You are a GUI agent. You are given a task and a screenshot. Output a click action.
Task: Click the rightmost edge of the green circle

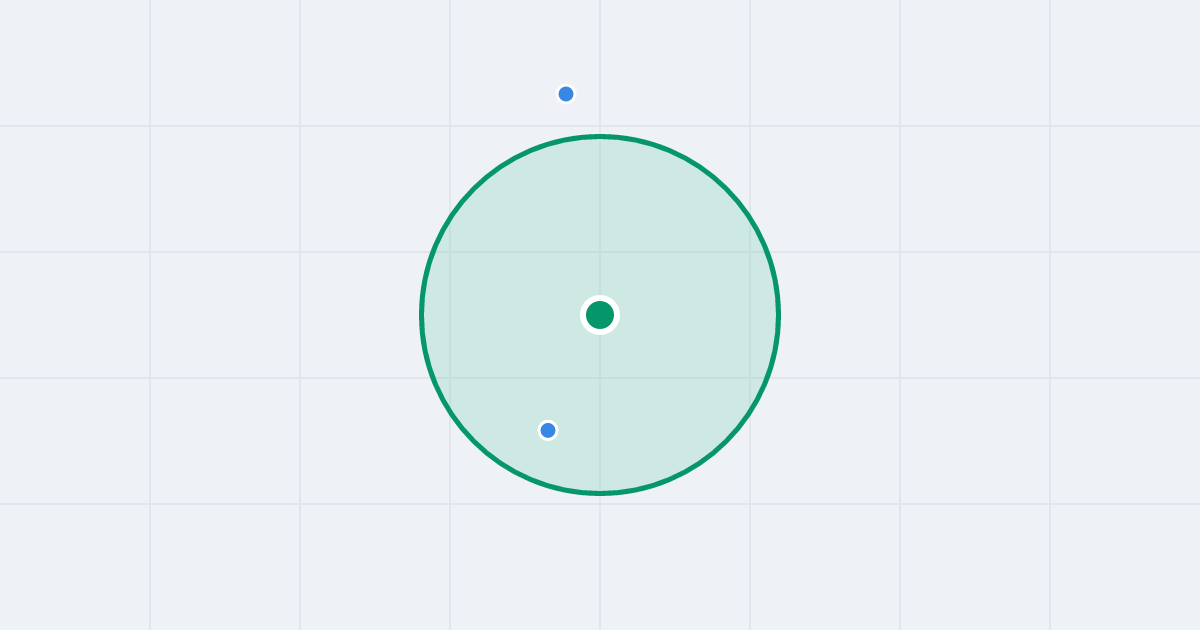778,315
